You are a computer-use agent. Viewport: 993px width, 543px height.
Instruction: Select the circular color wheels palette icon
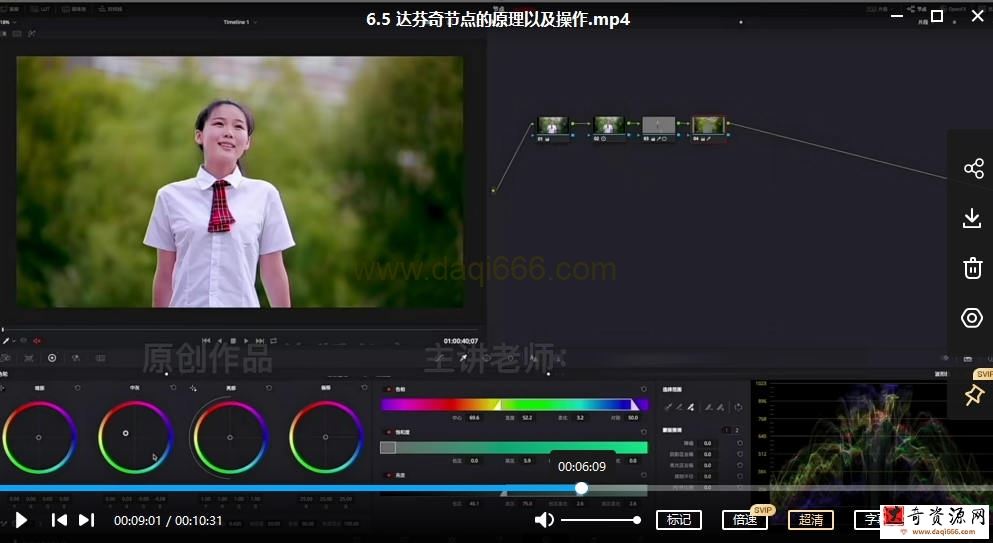52,358
